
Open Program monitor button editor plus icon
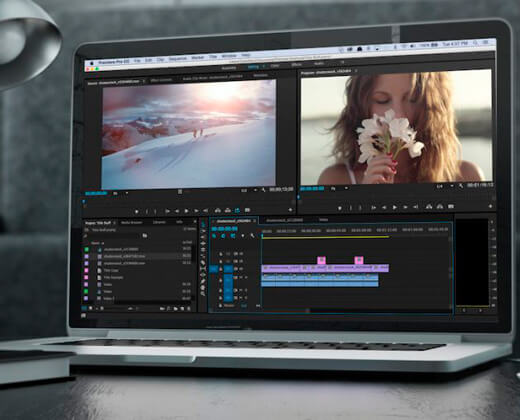coord(490,206)
